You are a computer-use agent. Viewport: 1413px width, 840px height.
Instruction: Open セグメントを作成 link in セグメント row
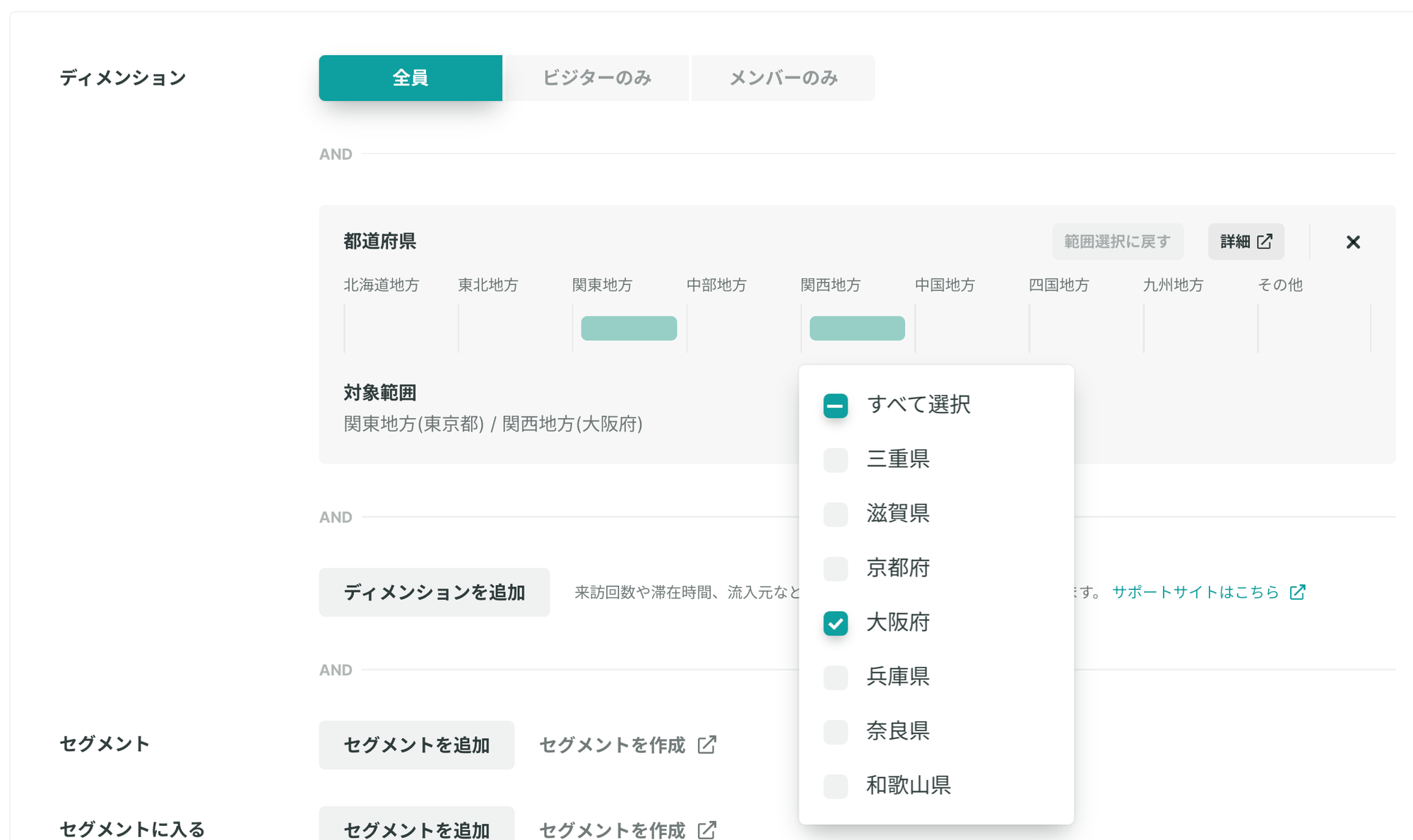click(x=613, y=745)
